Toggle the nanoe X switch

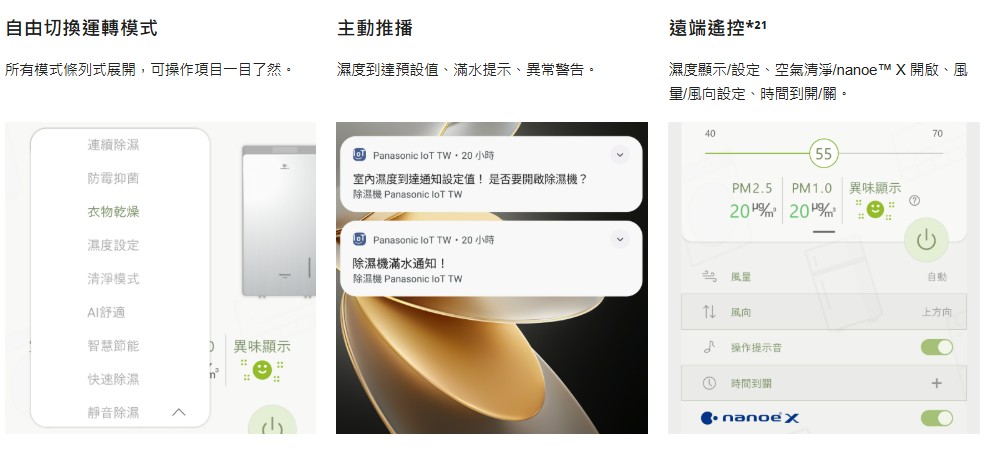tap(937, 418)
